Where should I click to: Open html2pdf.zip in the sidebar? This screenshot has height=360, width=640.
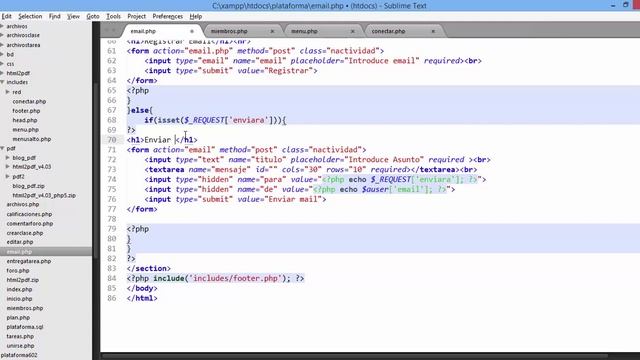(x=23, y=280)
